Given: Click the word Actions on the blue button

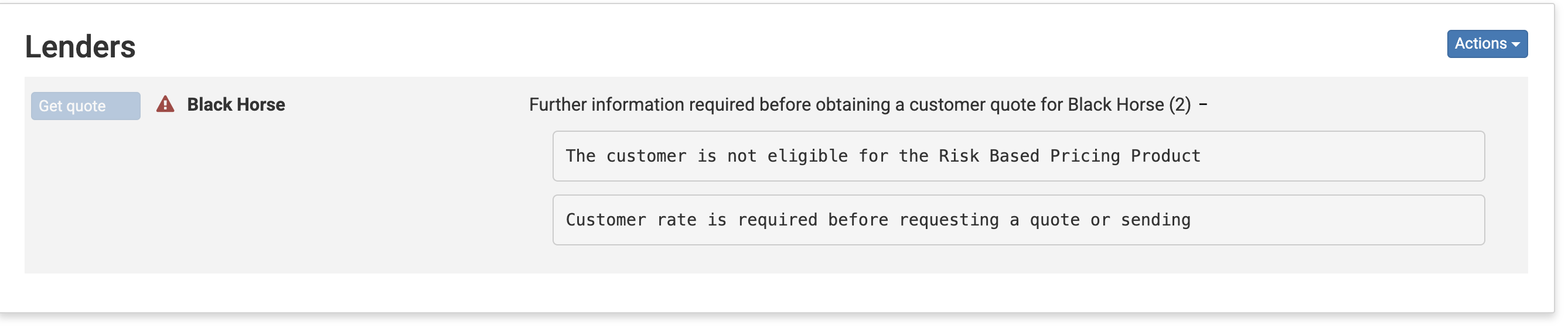Looking at the screenshot, I should click(x=1480, y=44).
